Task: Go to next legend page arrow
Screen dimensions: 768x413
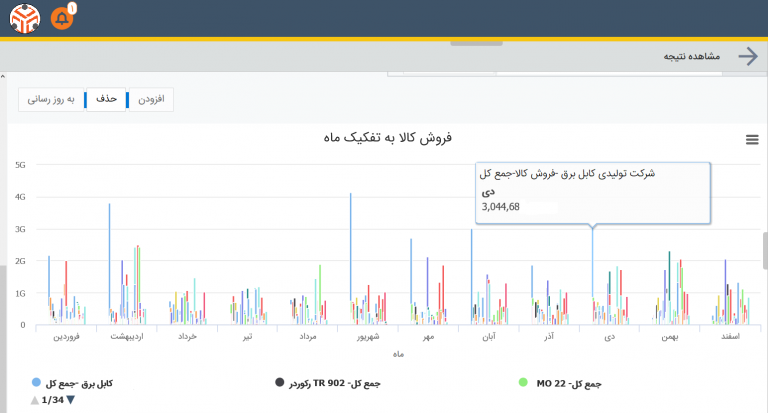Action: pyautogui.click(x=71, y=400)
